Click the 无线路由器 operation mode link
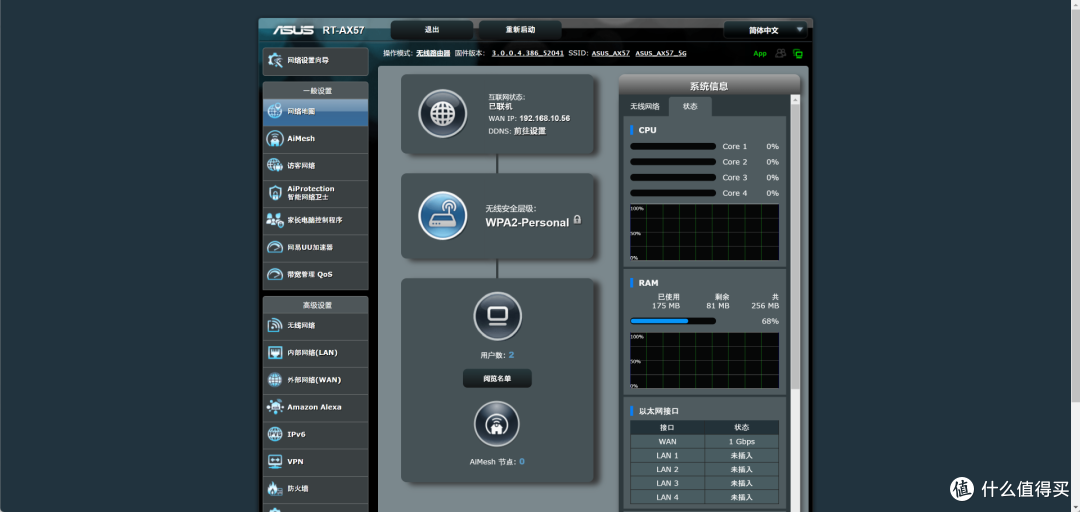This screenshot has height=512, width=1080. tap(433, 53)
